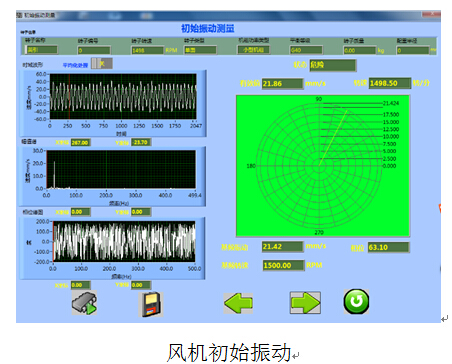The width and height of the screenshot is (452, 364).
Task: Start acquisition with the chip play icon
Action: click(84, 303)
